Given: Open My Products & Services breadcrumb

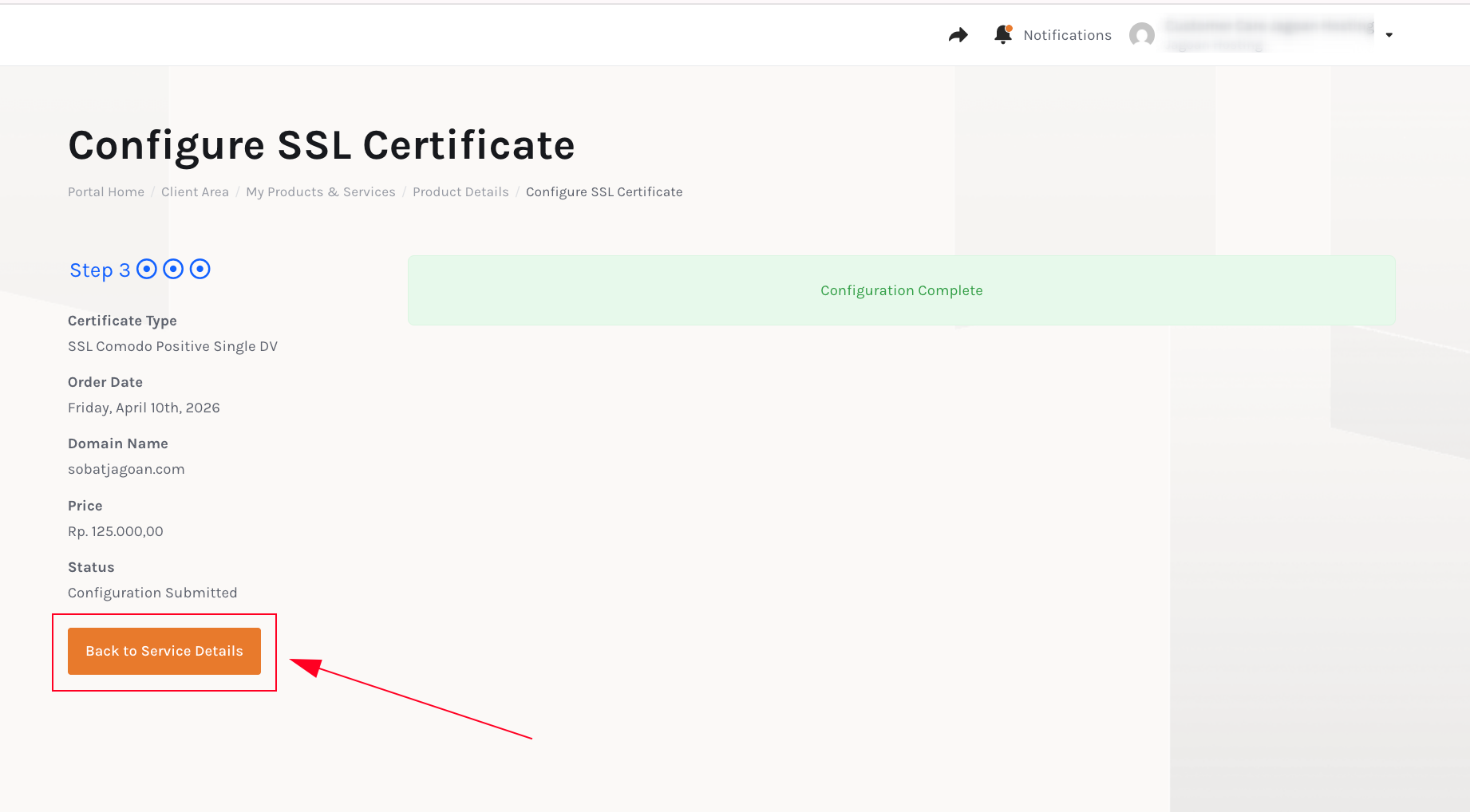Looking at the screenshot, I should pos(320,192).
